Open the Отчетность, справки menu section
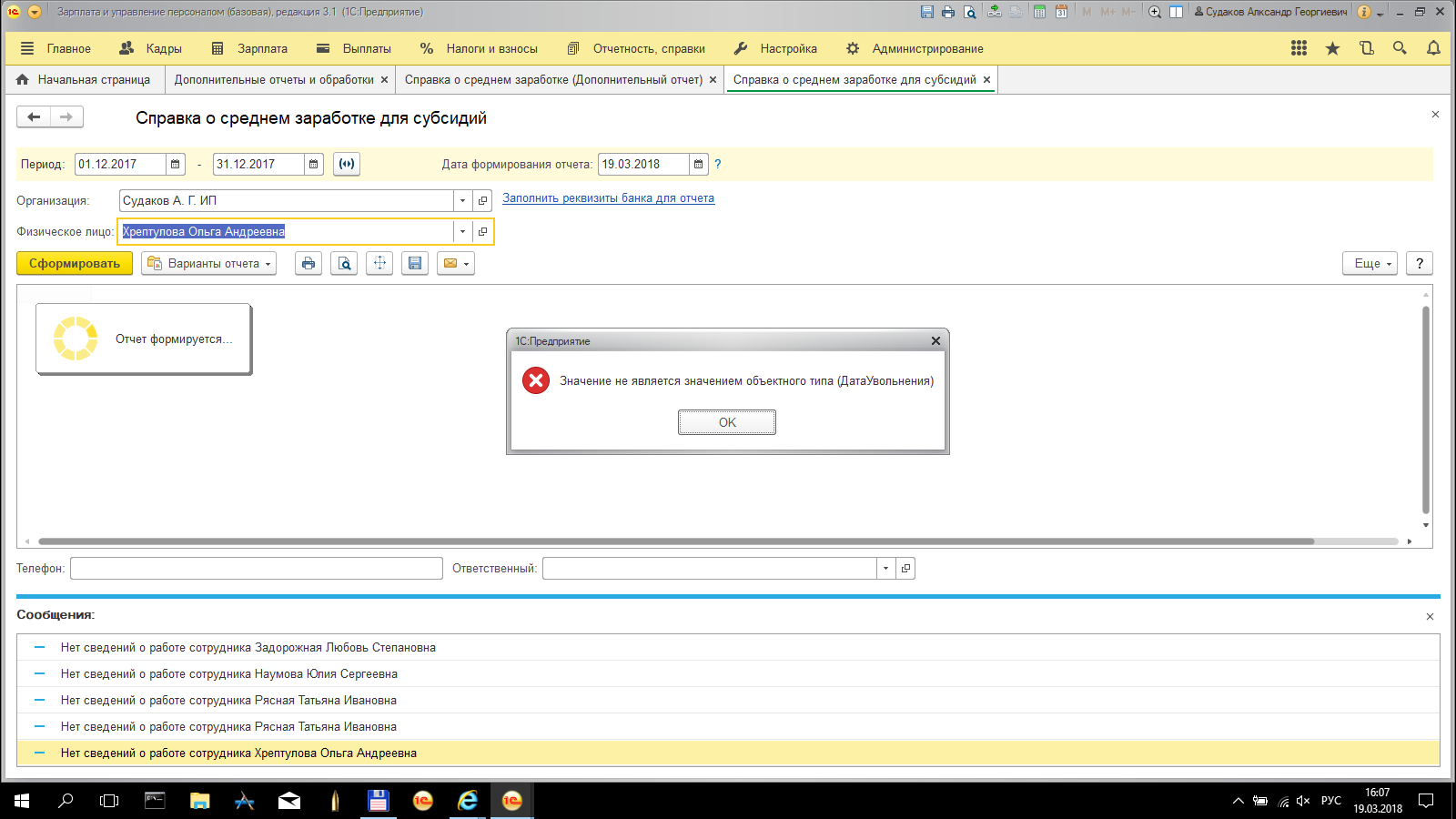The image size is (1456, 819). tap(636, 48)
